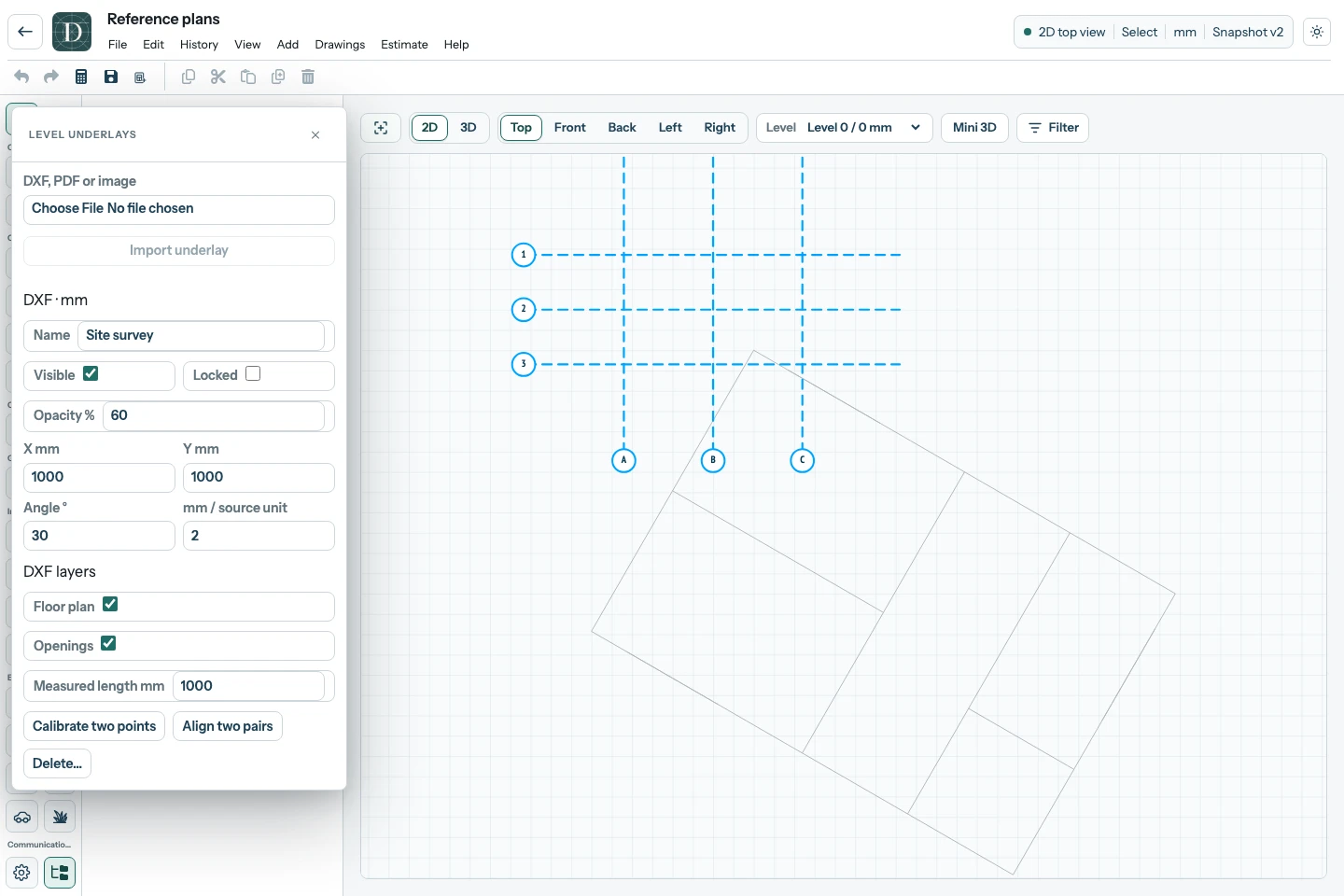Screen dimensions: 1344x896
Task: Click the export sheet icon beside save
Action: 140,77
